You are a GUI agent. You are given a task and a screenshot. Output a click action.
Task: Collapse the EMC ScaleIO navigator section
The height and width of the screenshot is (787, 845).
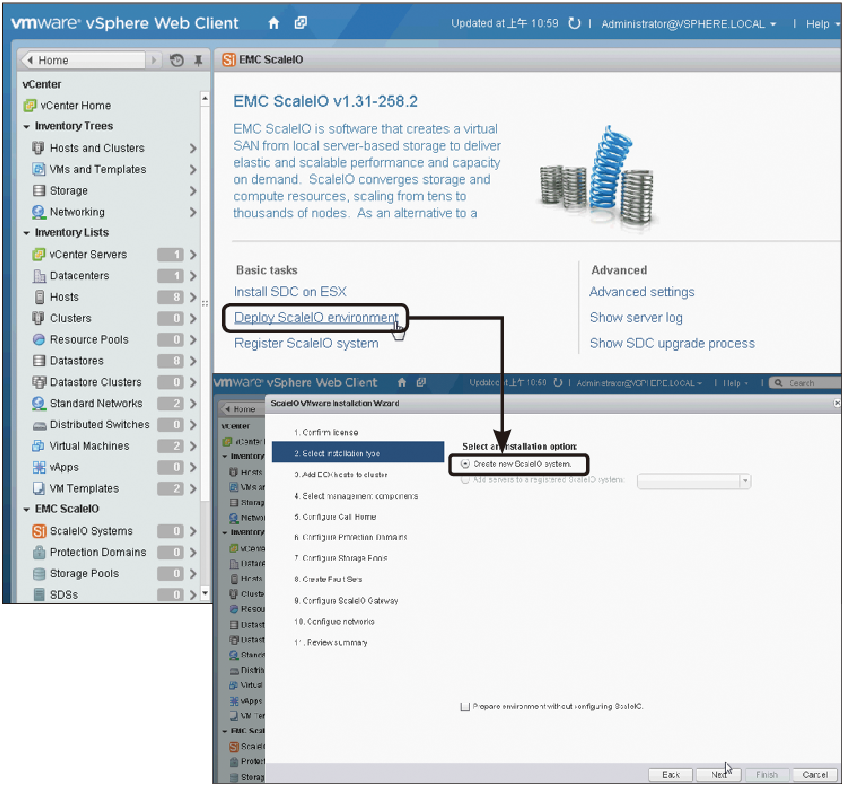[26, 509]
